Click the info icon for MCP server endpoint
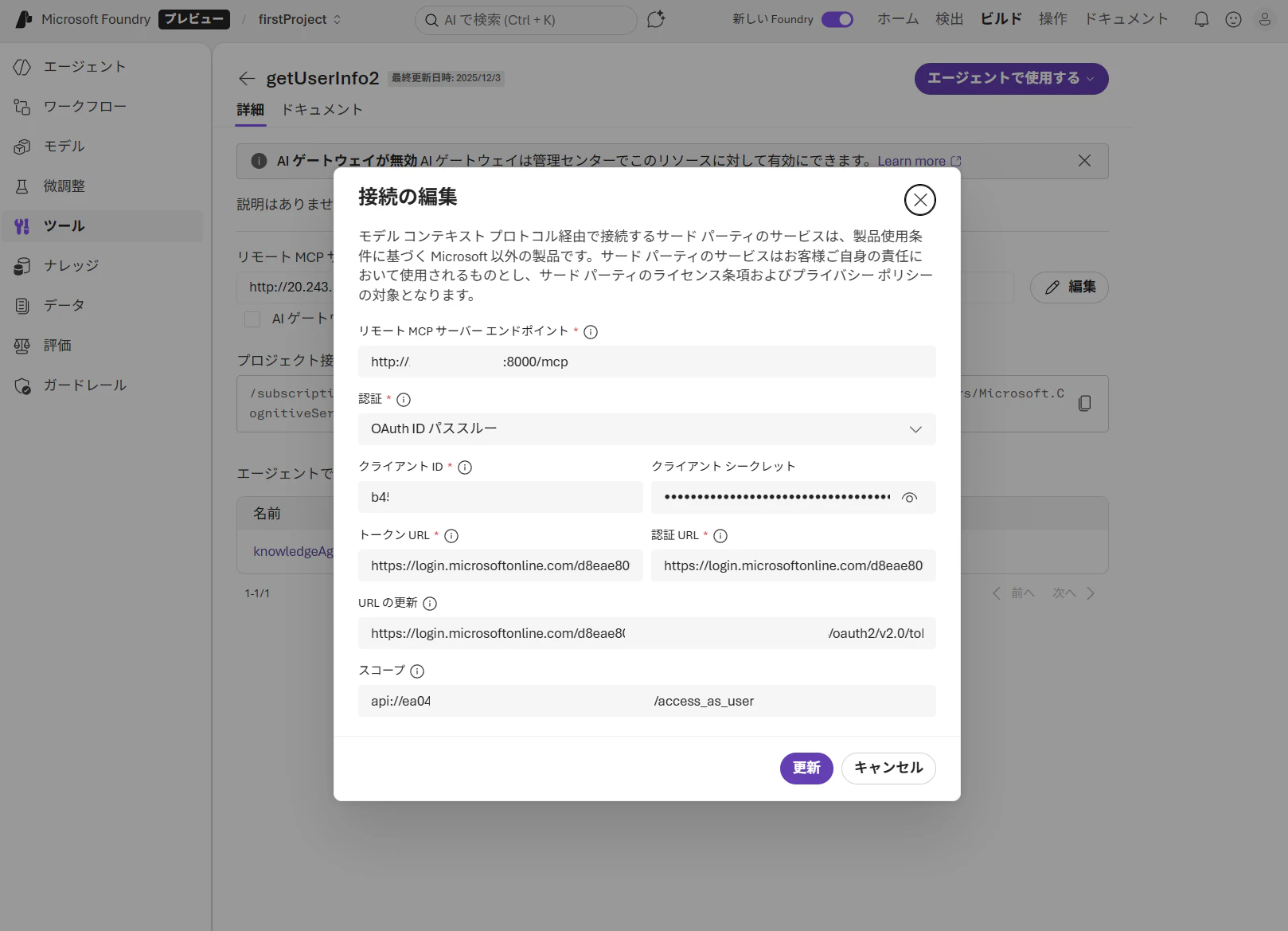 591,332
